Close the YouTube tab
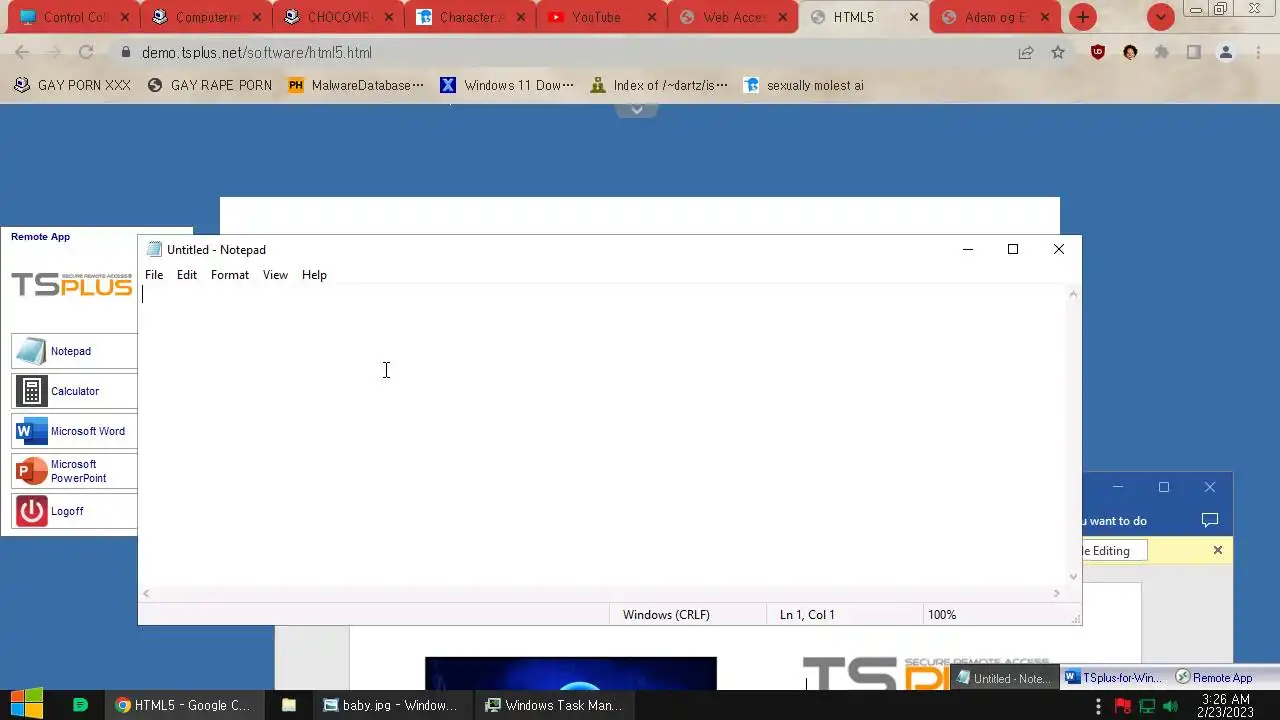This screenshot has width=1280, height=720. tap(652, 17)
